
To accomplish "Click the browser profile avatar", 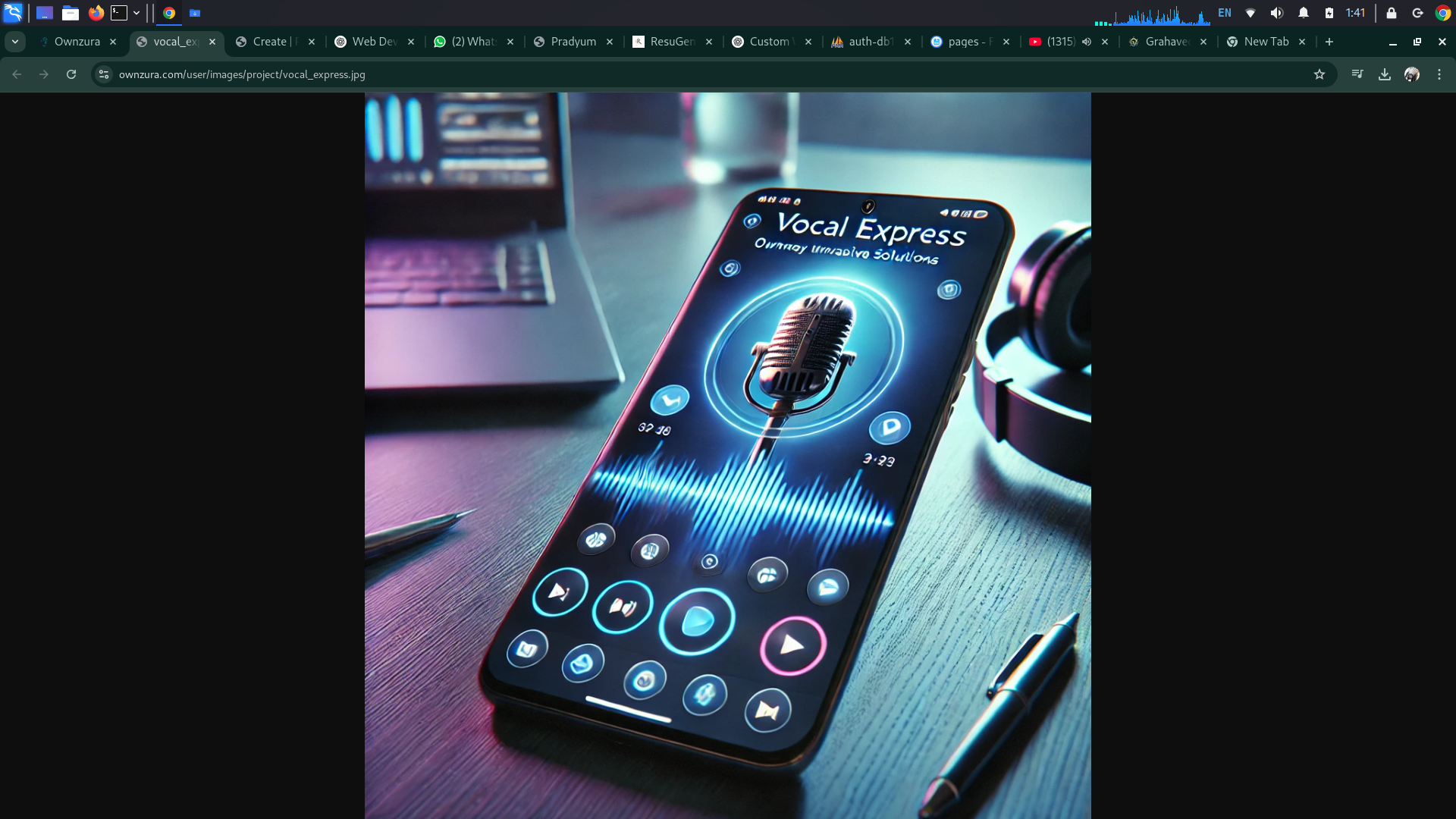I will pos(1412,74).
